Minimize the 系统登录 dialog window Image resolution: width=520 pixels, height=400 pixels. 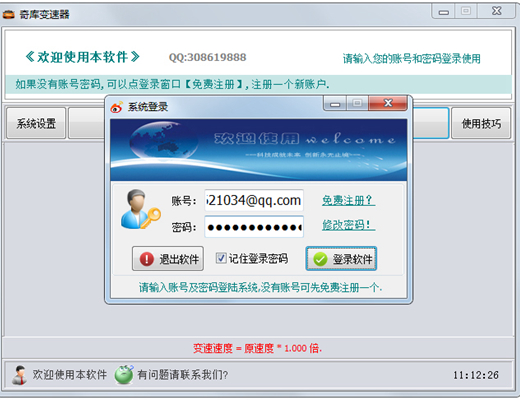pos(335,104)
